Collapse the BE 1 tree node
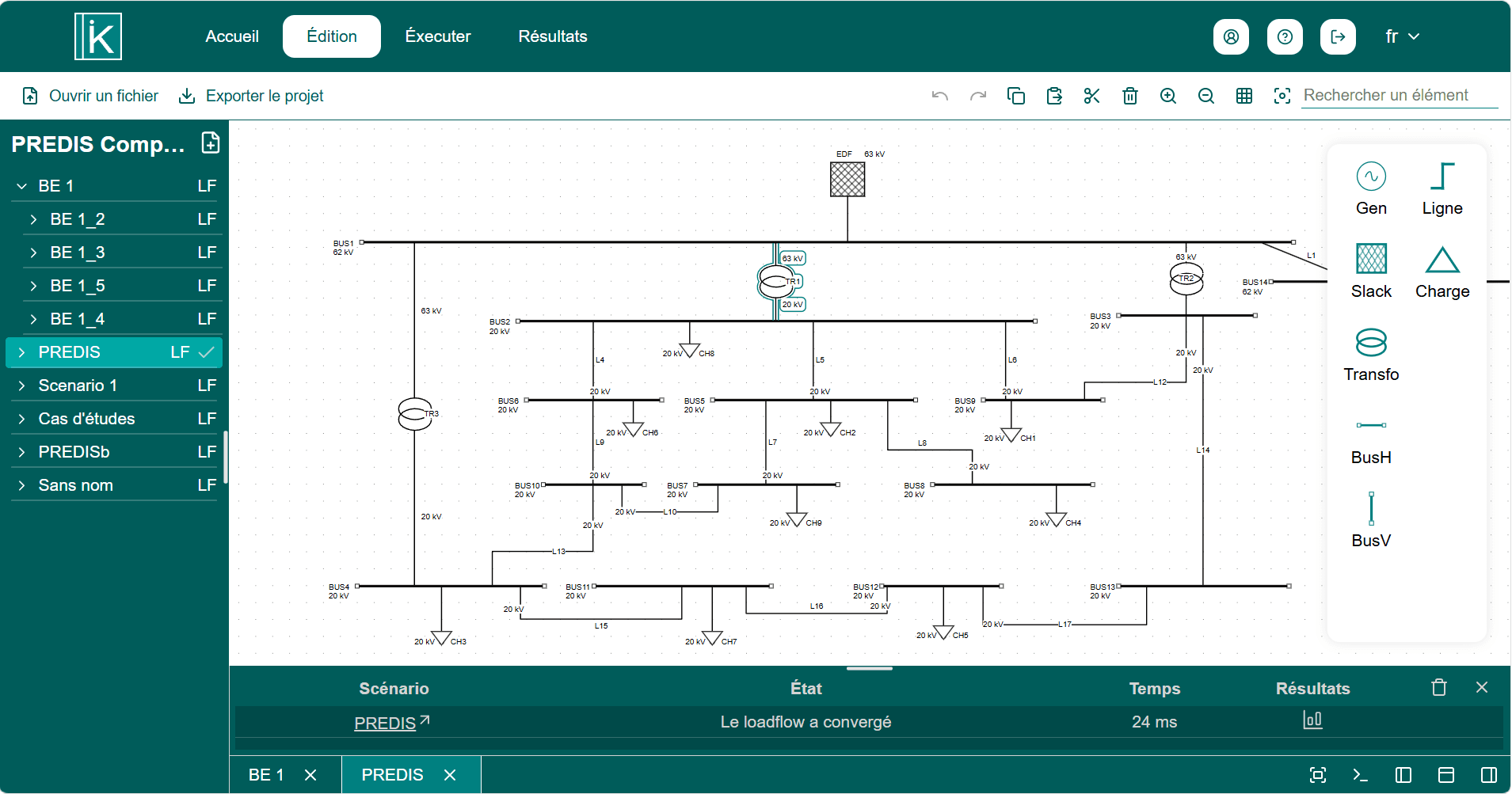Image resolution: width=1512 pixels, height=794 pixels. (x=22, y=186)
